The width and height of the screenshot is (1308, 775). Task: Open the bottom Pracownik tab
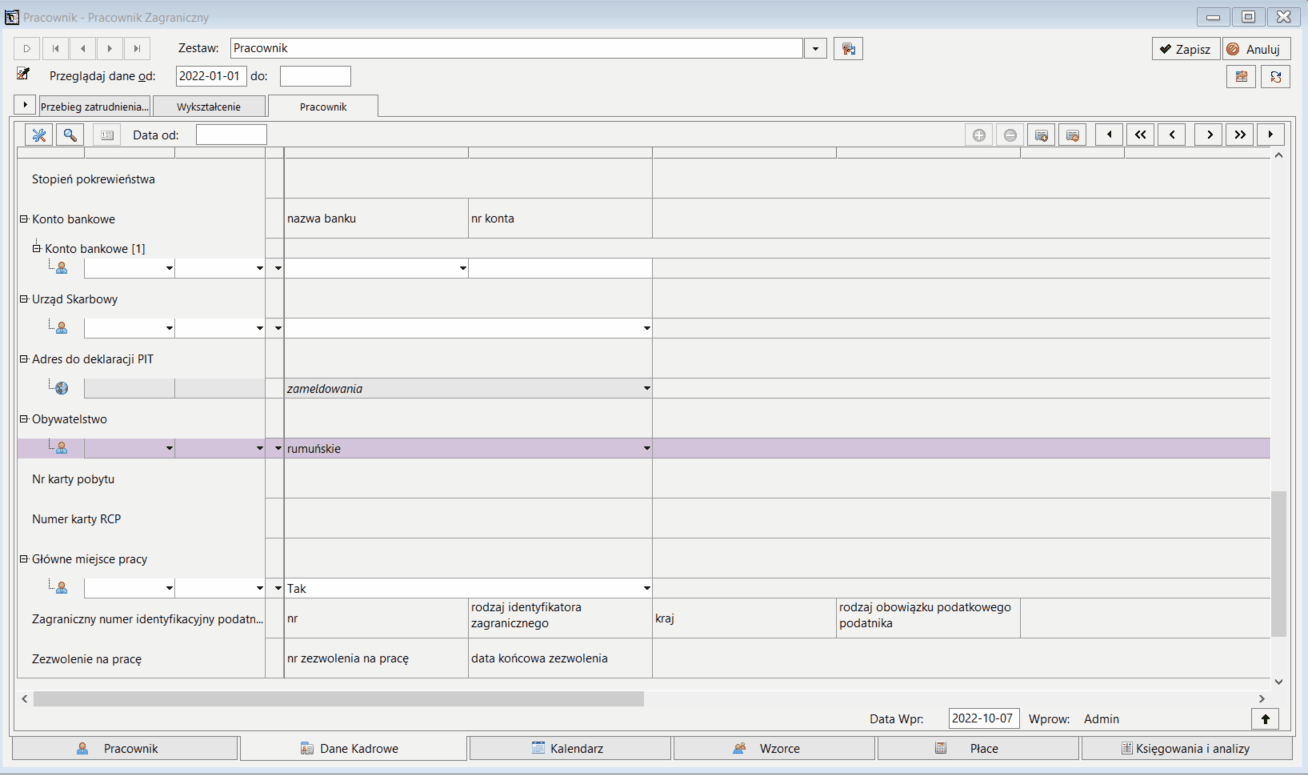tap(125, 748)
